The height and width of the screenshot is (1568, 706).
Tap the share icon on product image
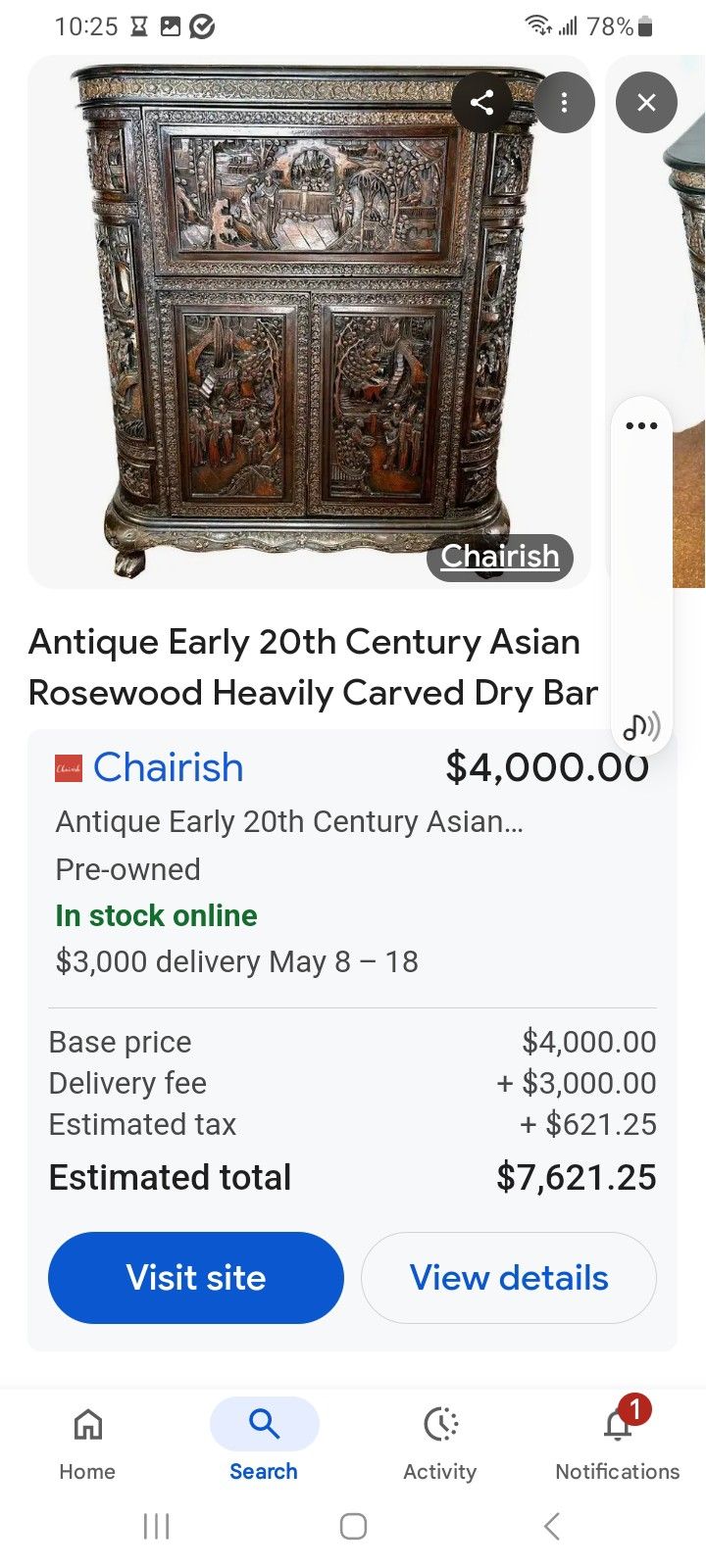tap(481, 102)
